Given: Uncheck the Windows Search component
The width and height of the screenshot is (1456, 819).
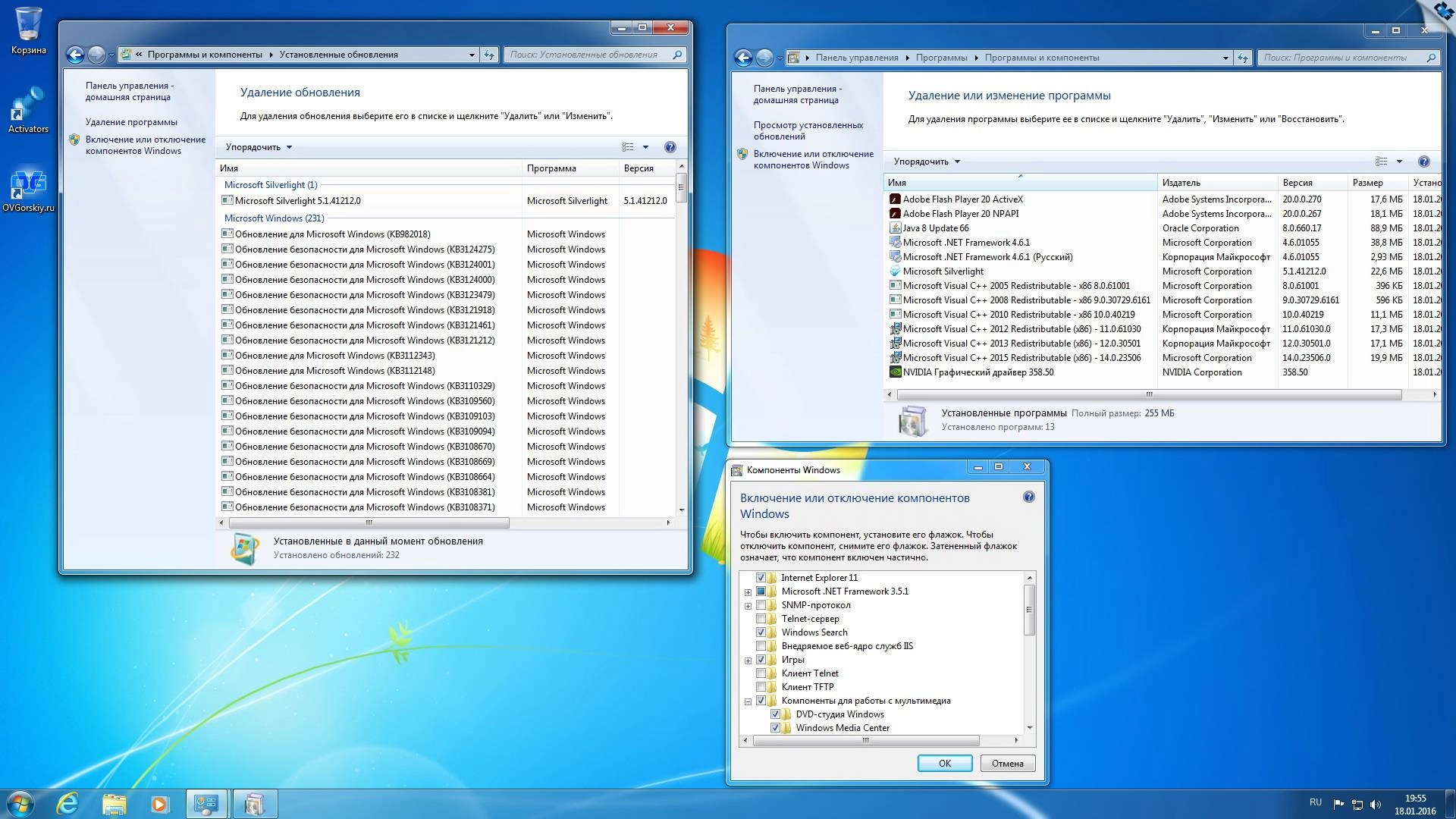Looking at the screenshot, I should (x=761, y=632).
